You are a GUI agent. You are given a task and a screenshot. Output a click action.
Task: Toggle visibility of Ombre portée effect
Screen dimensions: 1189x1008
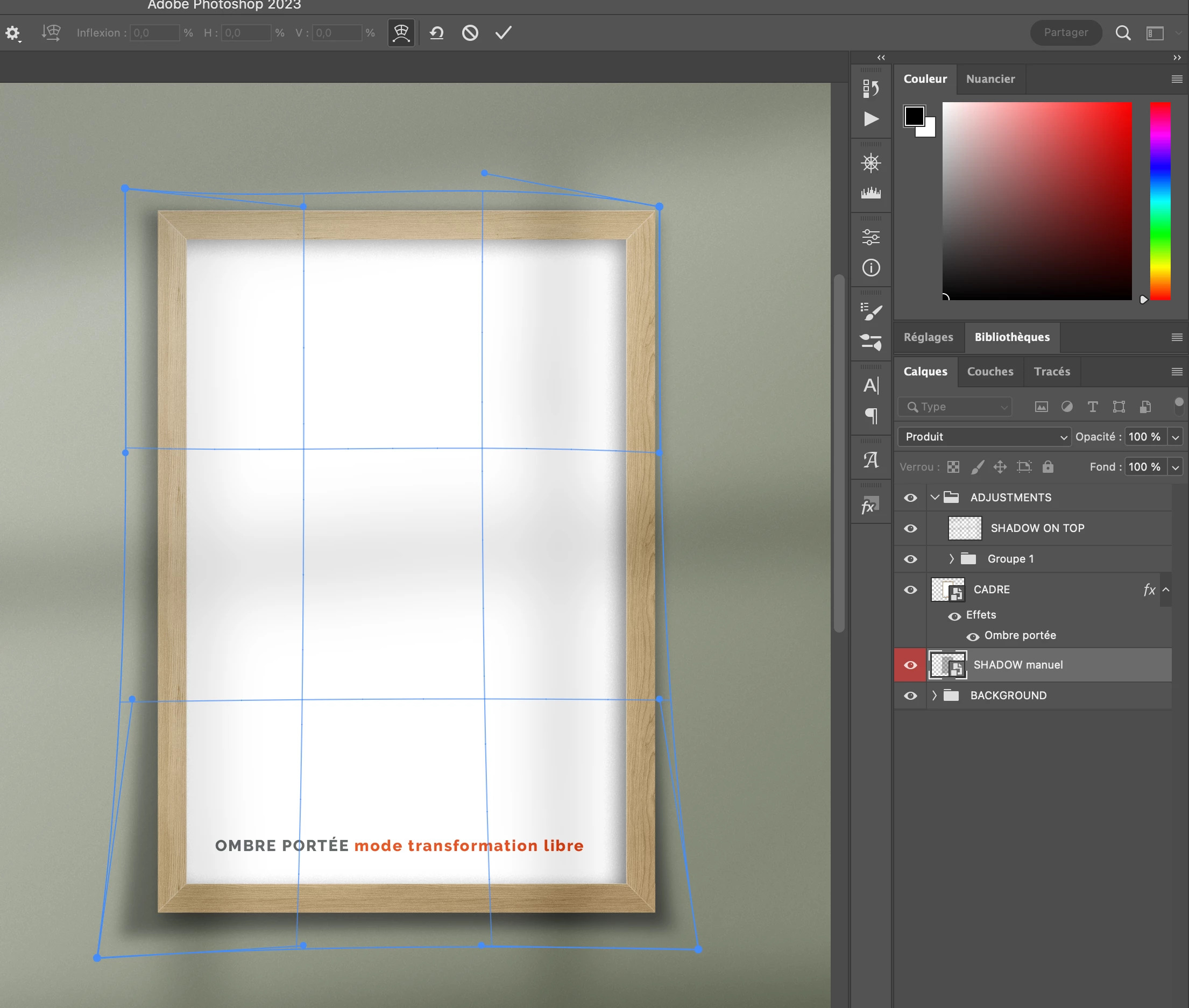point(972,636)
